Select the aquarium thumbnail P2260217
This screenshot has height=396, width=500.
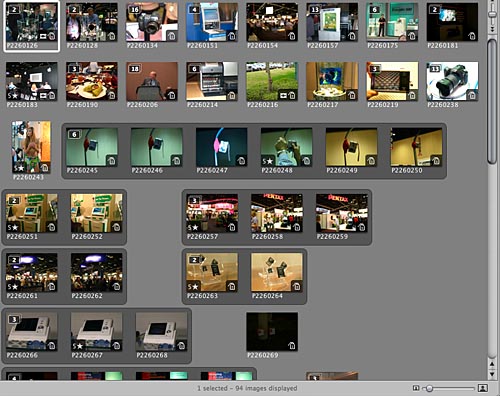point(332,81)
